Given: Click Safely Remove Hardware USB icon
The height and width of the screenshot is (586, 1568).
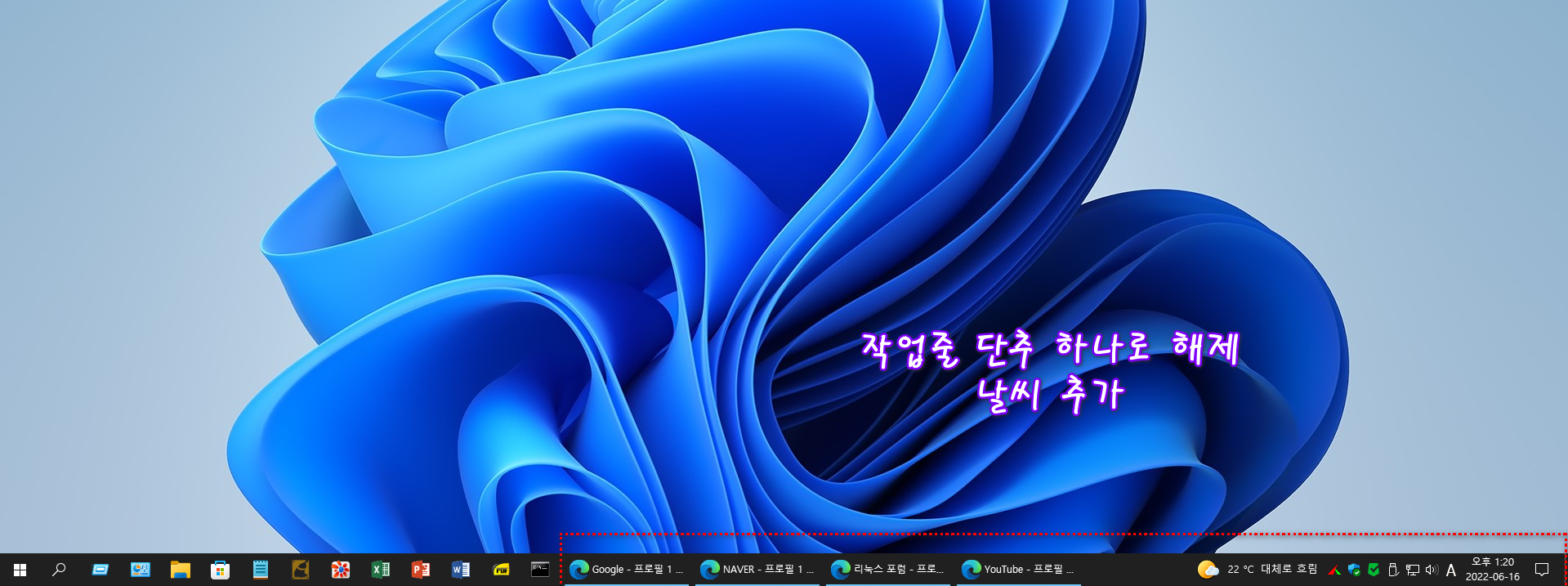Looking at the screenshot, I should (1393, 570).
